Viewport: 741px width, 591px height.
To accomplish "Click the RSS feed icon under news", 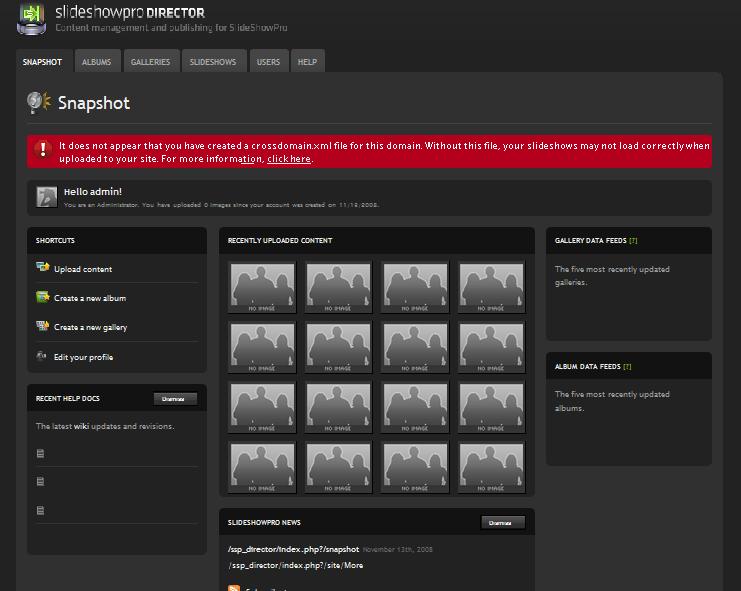I will tap(234, 588).
